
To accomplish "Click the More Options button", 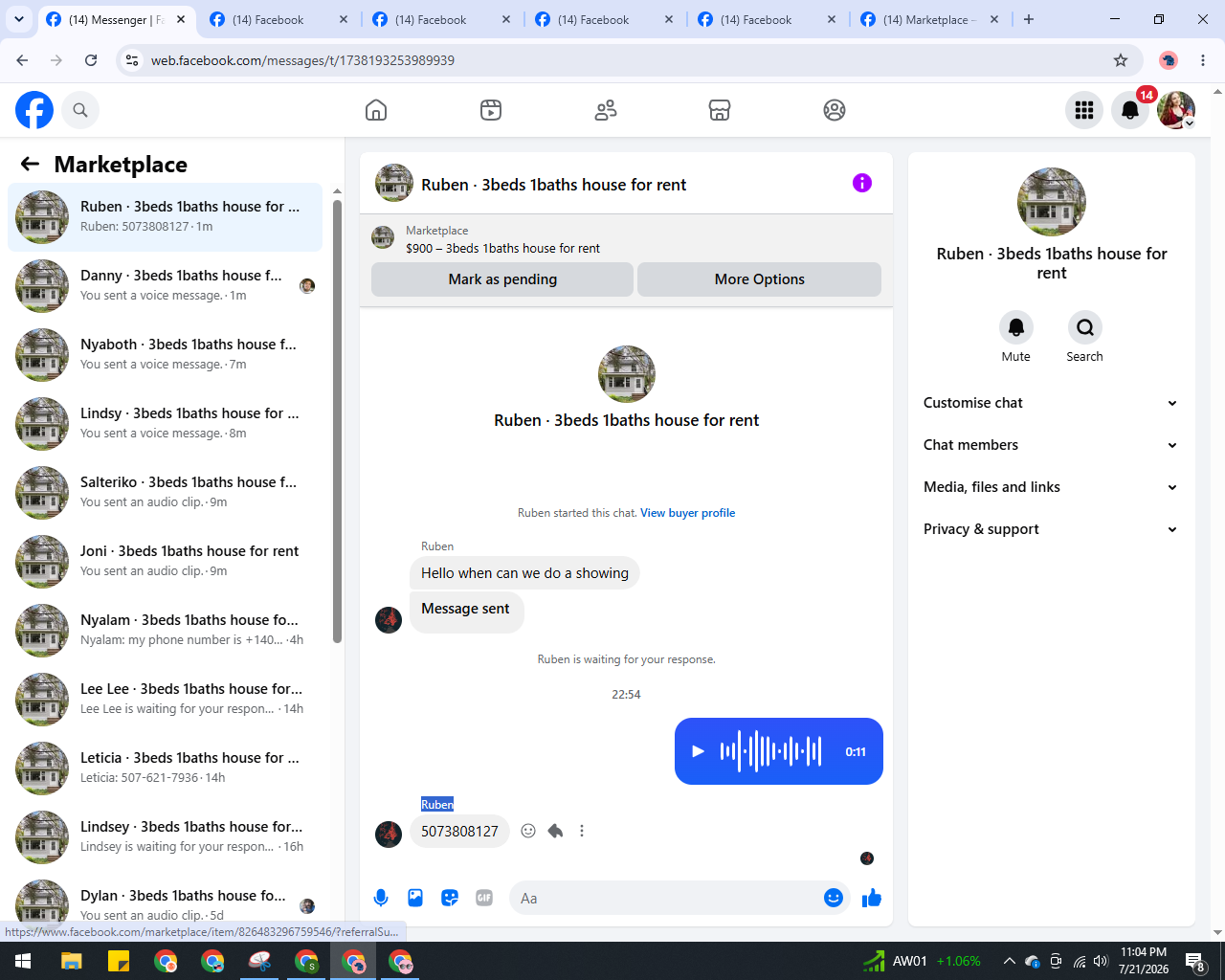I will coord(760,279).
